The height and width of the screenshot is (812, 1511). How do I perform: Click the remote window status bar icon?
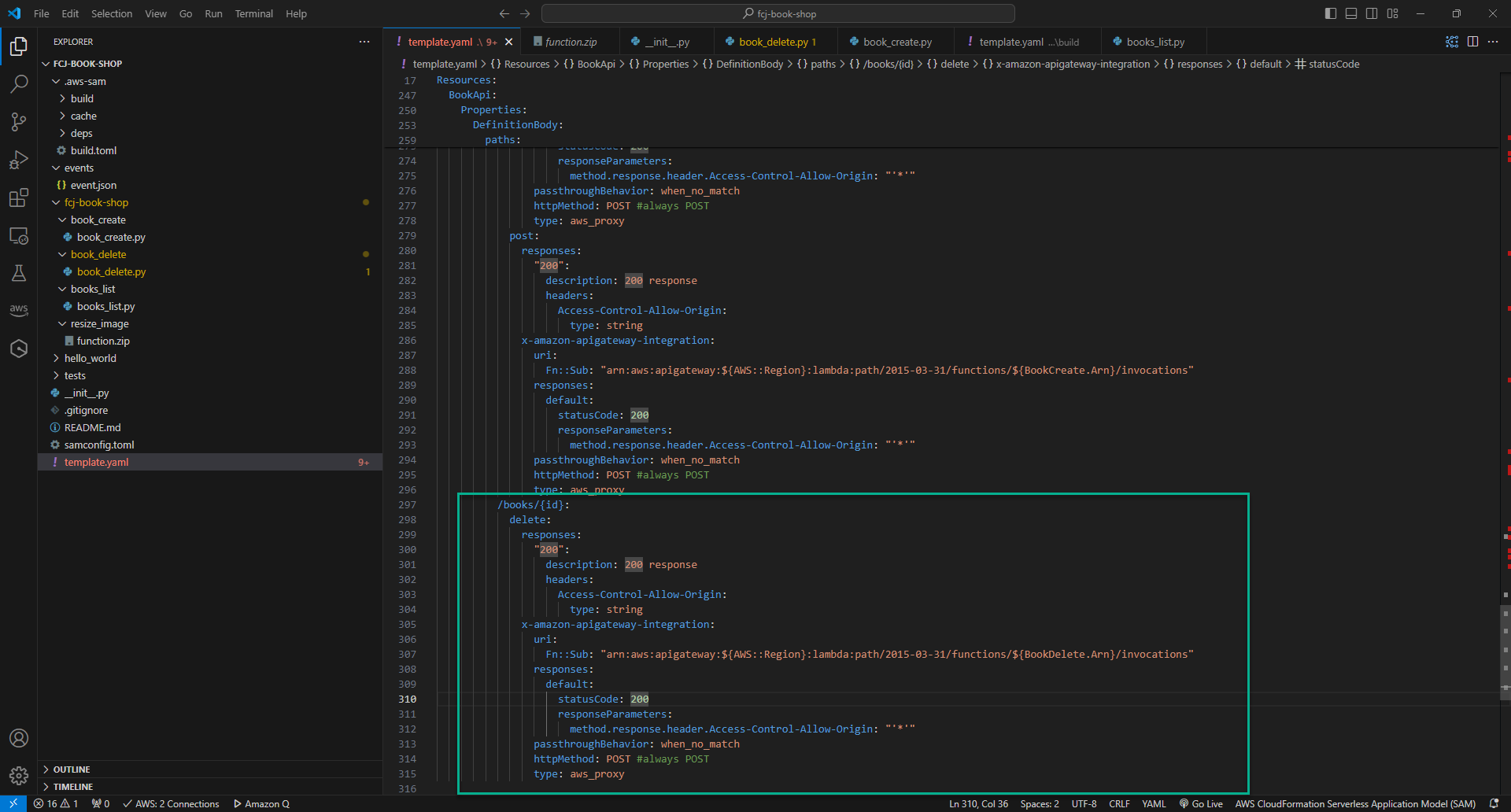point(13,803)
